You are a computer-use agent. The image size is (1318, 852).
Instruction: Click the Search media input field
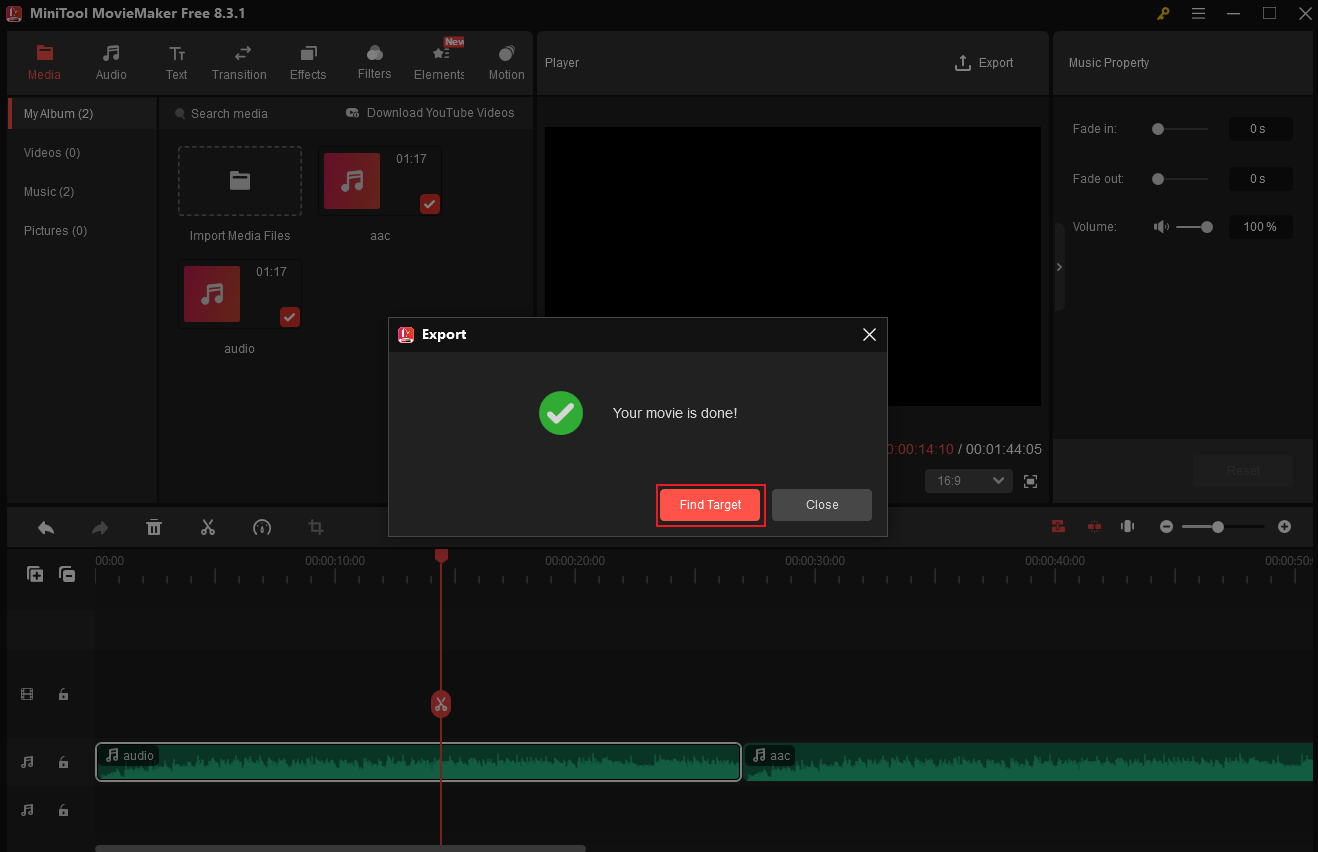pos(232,113)
